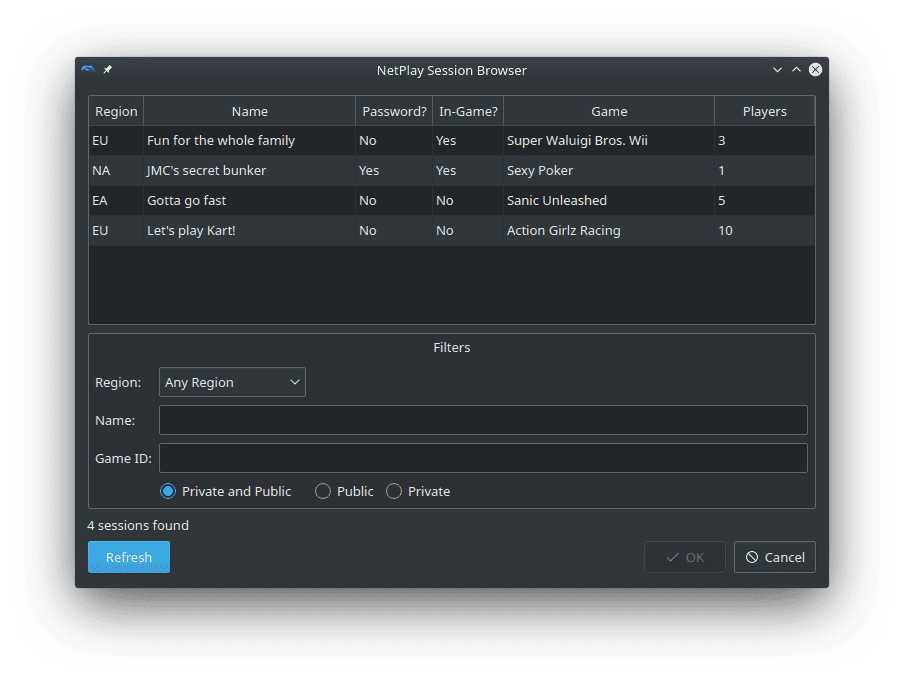The width and height of the screenshot is (904, 681).
Task: Open the Any Region dropdown
Action: click(232, 382)
